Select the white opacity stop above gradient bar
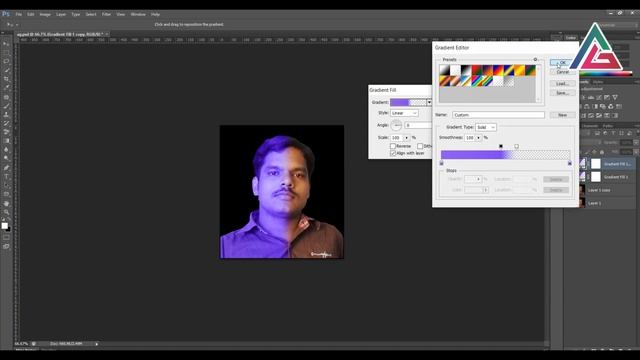The width and height of the screenshot is (640, 360). (516, 146)
